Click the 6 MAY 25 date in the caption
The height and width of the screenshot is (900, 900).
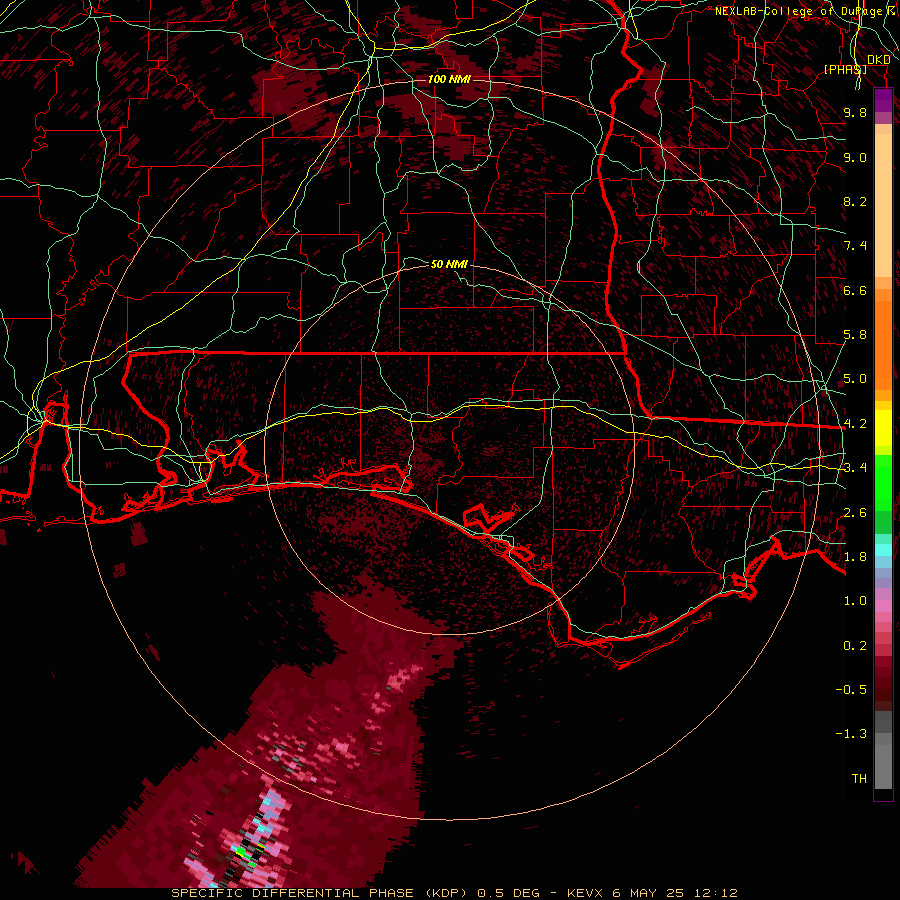647,893
